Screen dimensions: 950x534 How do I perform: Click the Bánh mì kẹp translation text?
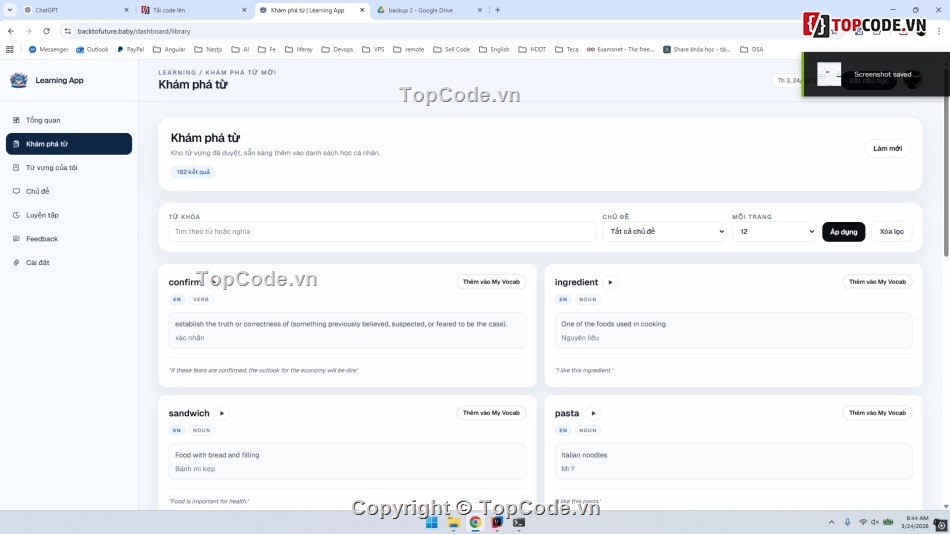pos(195,469)
